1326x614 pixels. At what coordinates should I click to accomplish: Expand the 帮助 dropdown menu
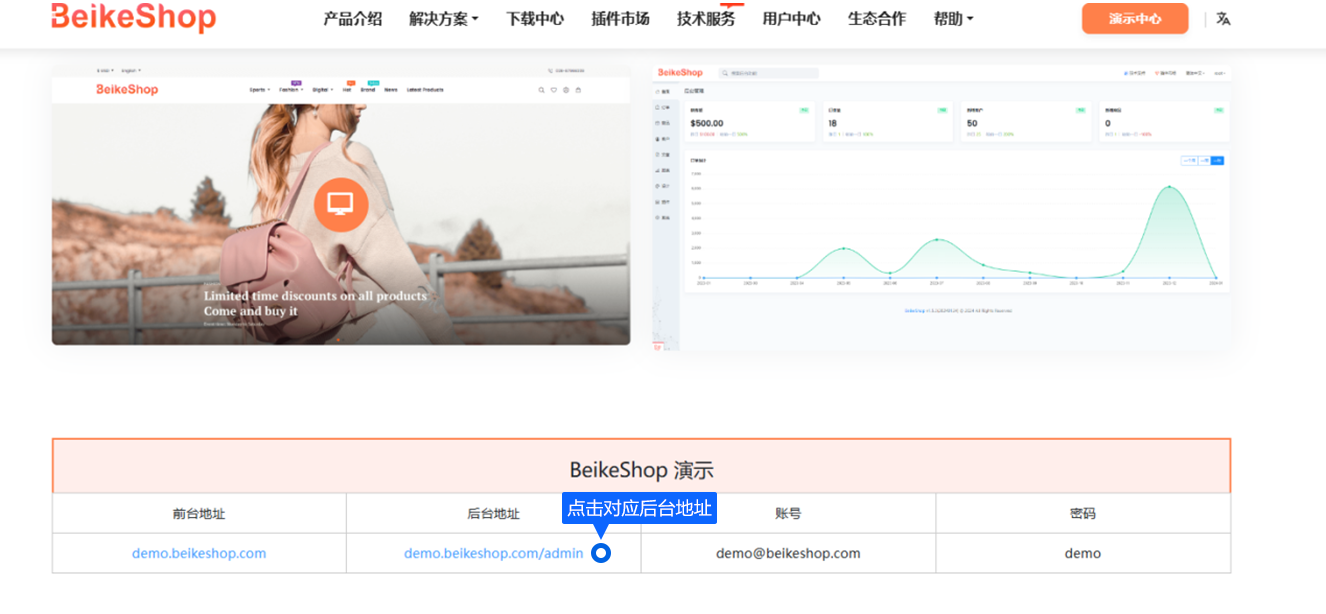(x=954, y=19)
